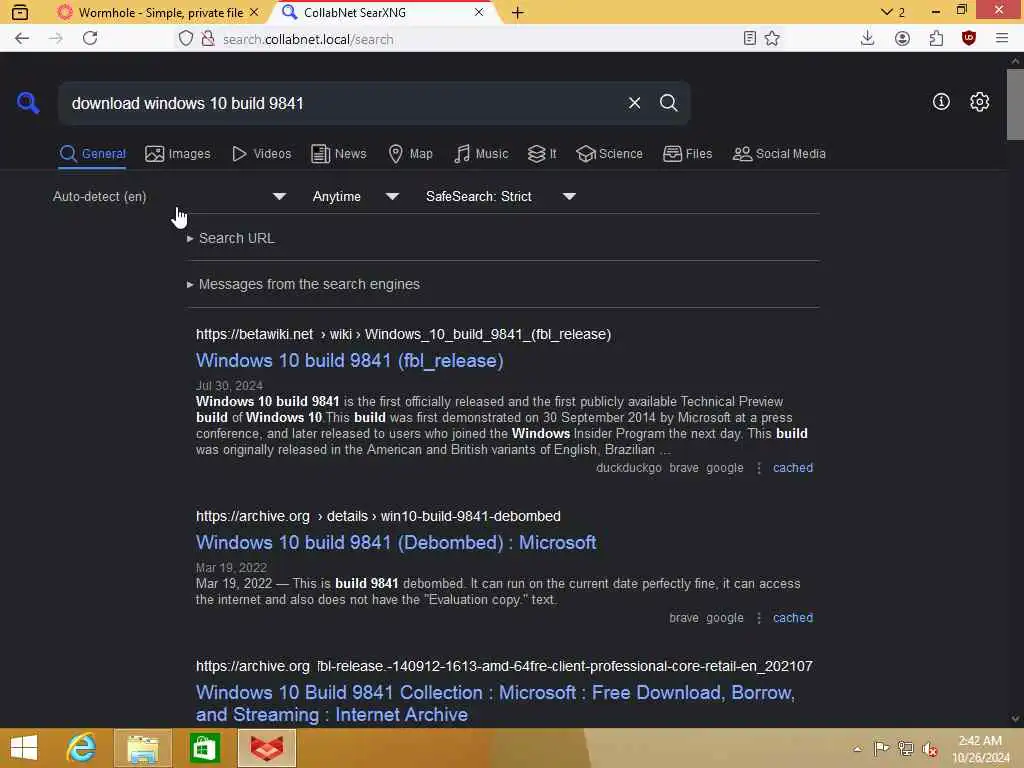
Task: Open the Windows Start button
Action: click(x=24, y=748)
